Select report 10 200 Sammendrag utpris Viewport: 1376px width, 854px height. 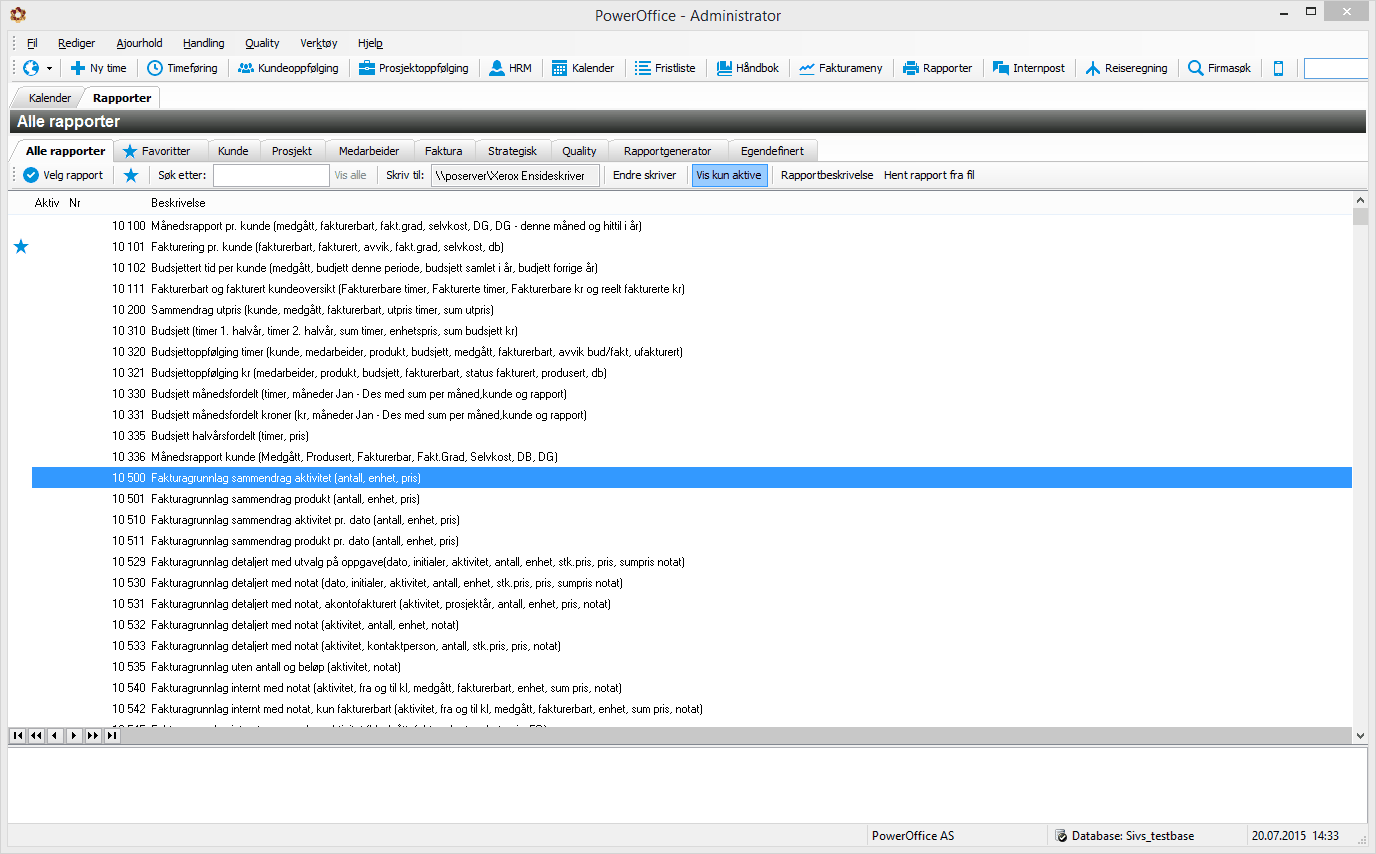pos(692,310)
